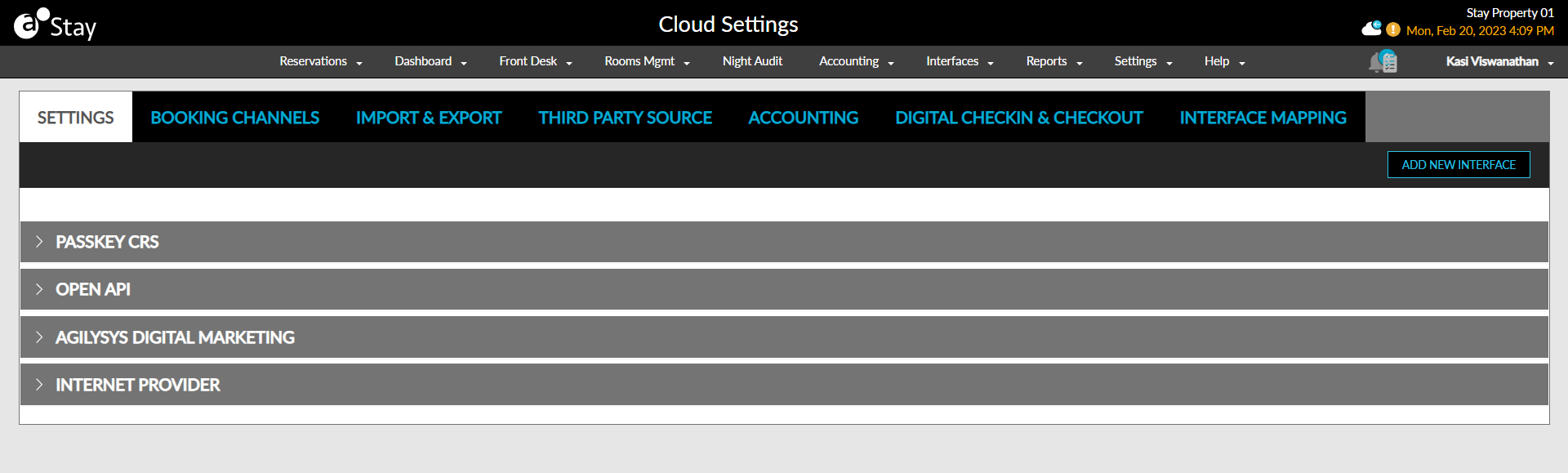
Task: Switch to the THIRD PARTY SOURCE tab
Action: [625, 118]
